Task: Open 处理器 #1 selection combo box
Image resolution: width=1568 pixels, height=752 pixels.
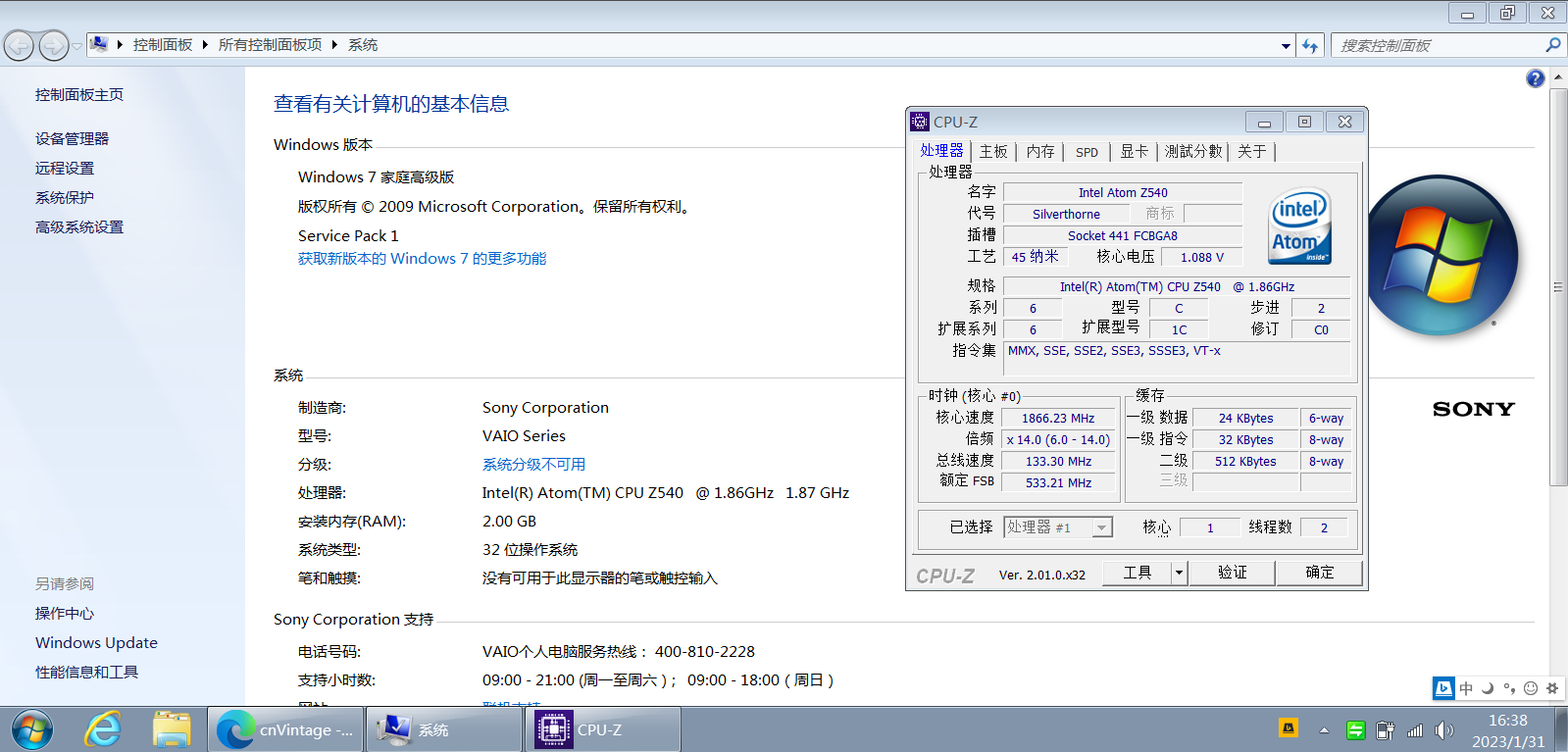Action: click(1058, 527)
